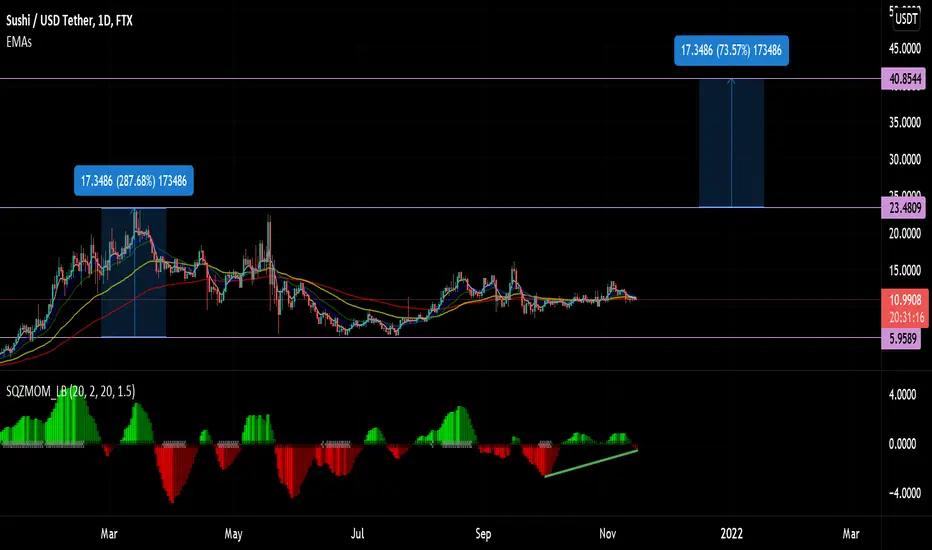Select the horizontal line at 40.8544
The height and width of the screenshot is (550, 932).
440,78
